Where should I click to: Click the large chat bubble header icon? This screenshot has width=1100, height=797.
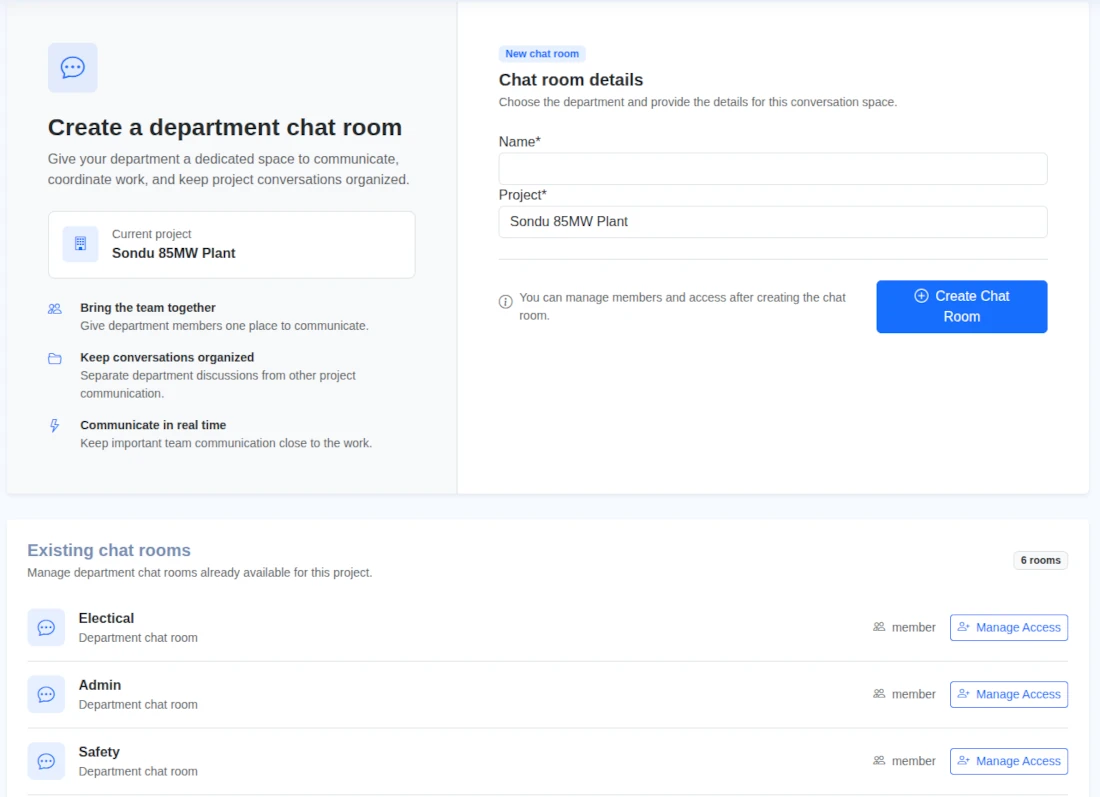[x=73, y=68]
